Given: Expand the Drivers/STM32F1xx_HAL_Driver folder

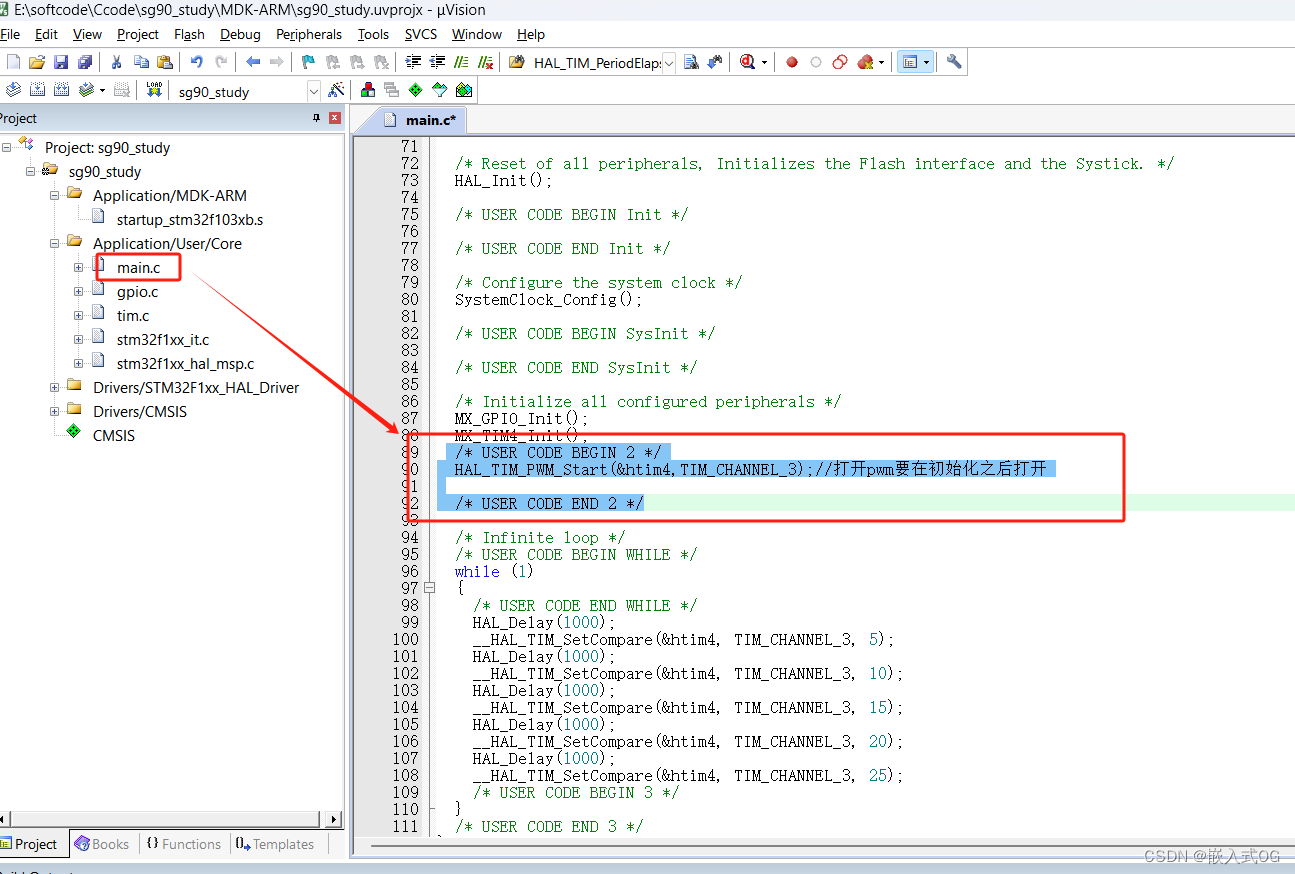Looking at the screenshot, I should pos(55,387).
